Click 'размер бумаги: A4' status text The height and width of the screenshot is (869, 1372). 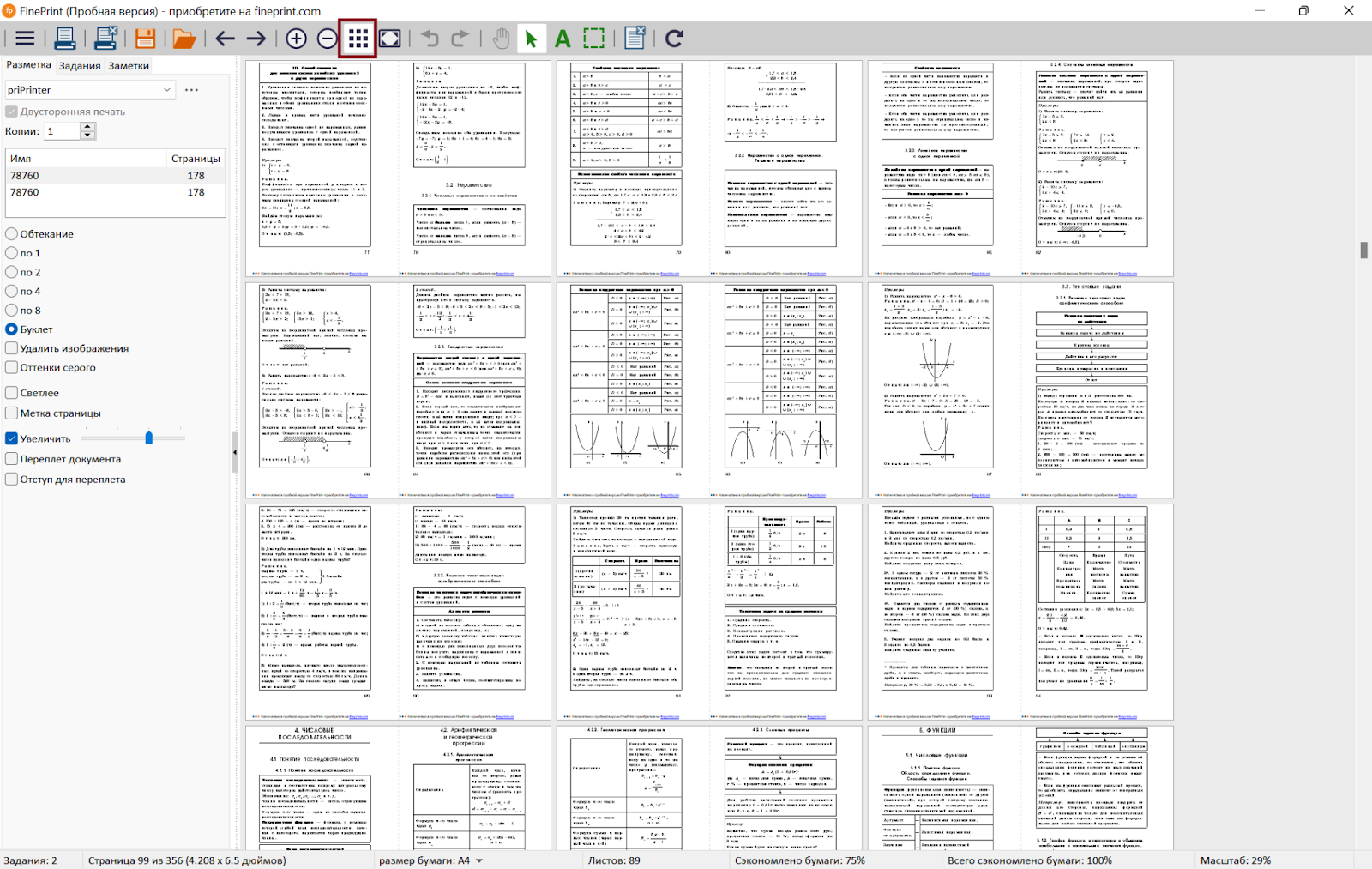tap(424, 860)
